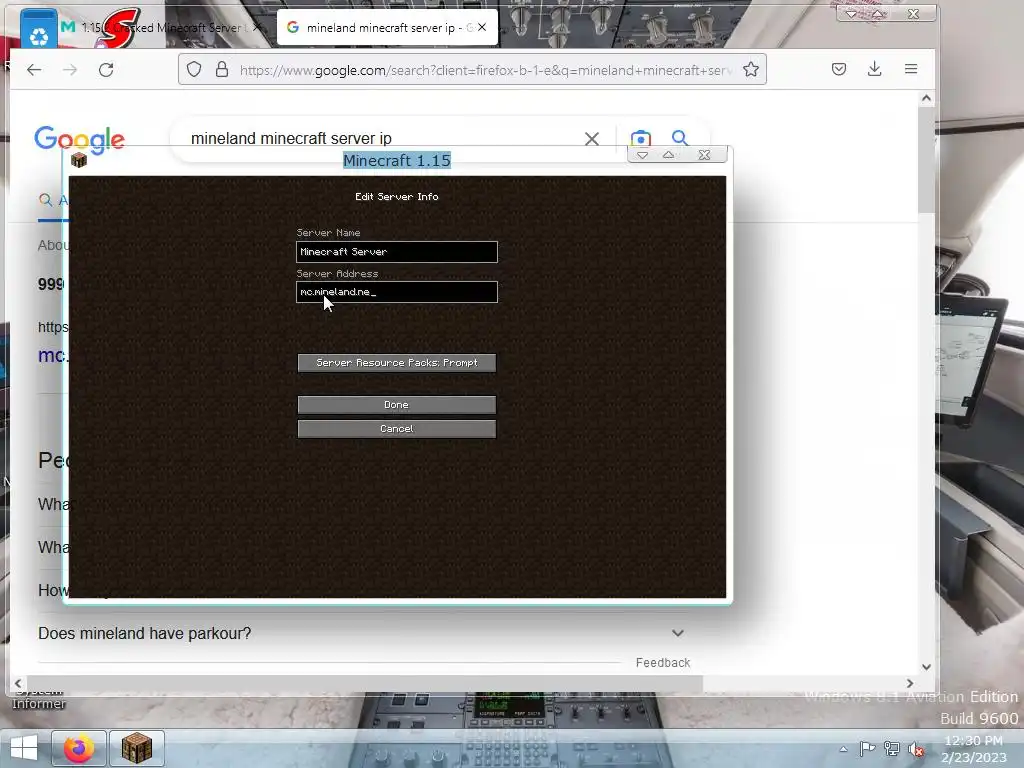Click the muted volume tray icon
Screen dimensions: 1024x768
[916, 749]
